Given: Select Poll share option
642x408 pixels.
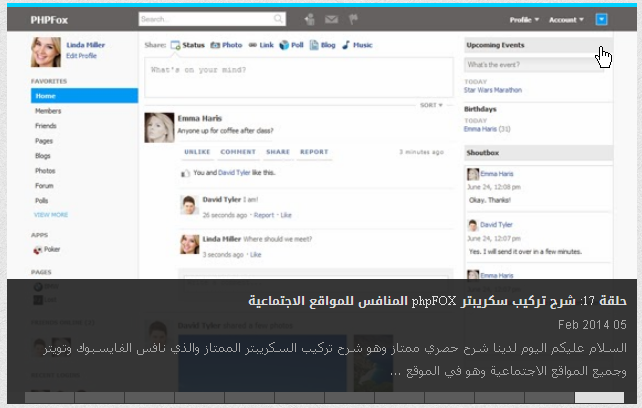Looking at the screenshot, I should (291, 45).
